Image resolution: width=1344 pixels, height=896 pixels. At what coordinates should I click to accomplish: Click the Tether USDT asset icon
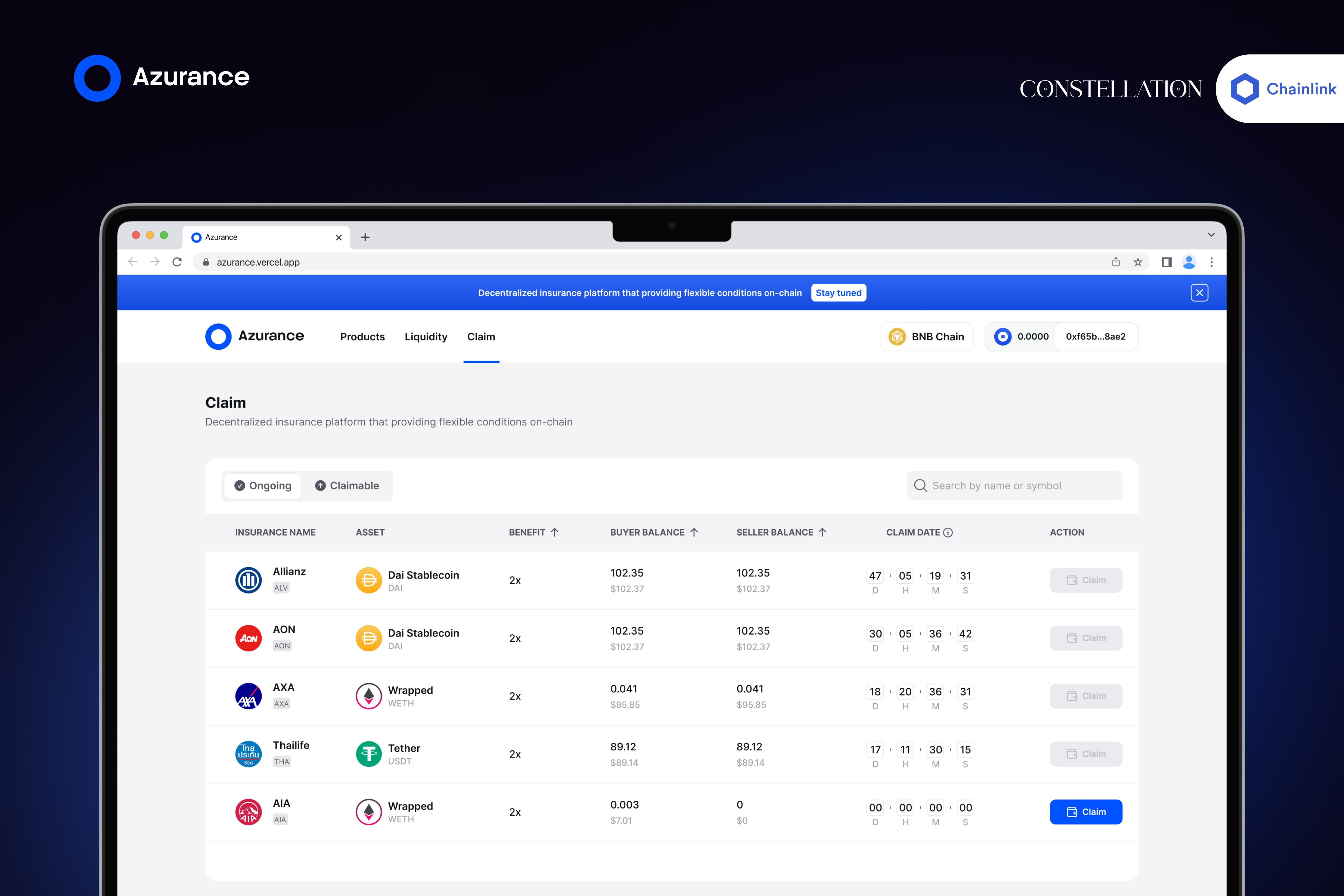[369, 754]
